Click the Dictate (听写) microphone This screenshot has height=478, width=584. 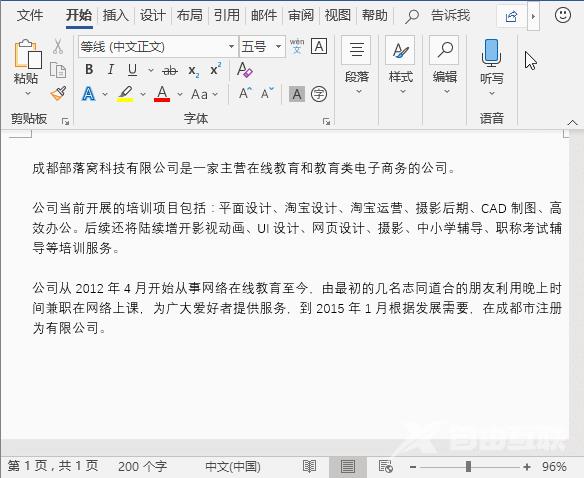click(491, 53)
